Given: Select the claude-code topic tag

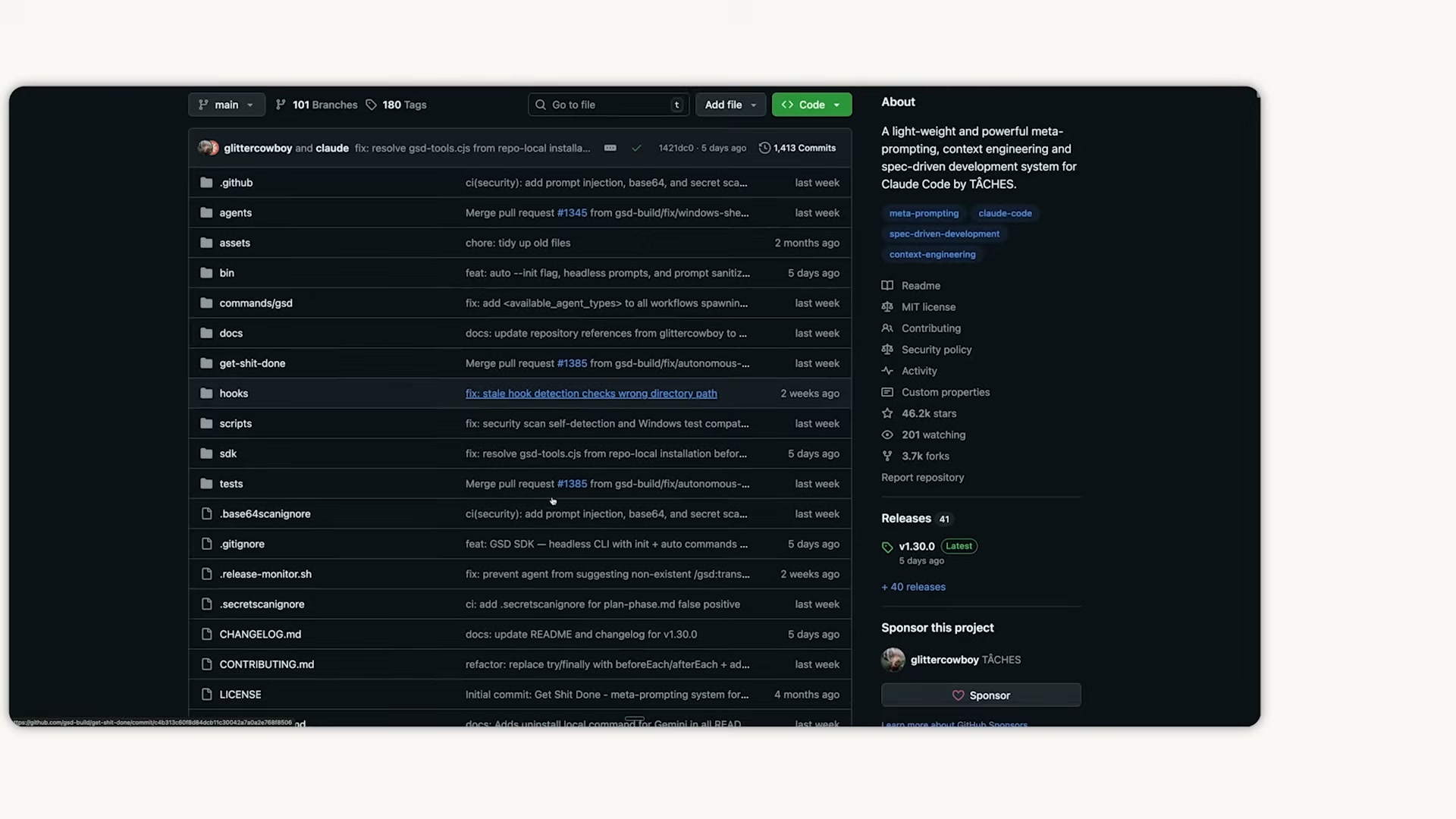Looking at the screenshot, I should (x=1005, y=213).
